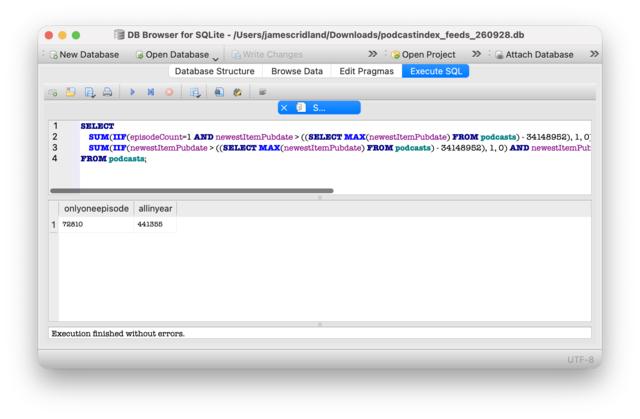Select the S... SQL editor tab
640x419 pixels.
(319, 108)
